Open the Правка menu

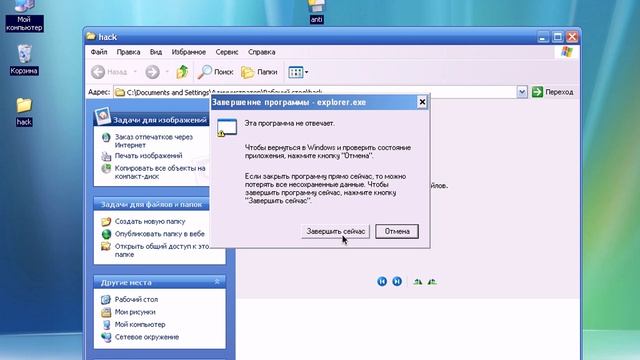tap(128, 52)
